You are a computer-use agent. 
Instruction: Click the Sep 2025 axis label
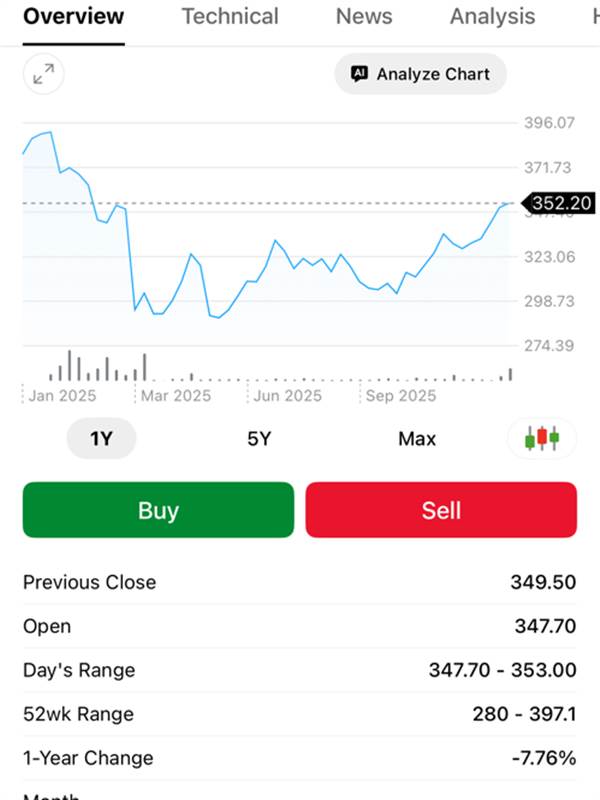point(400,396)
